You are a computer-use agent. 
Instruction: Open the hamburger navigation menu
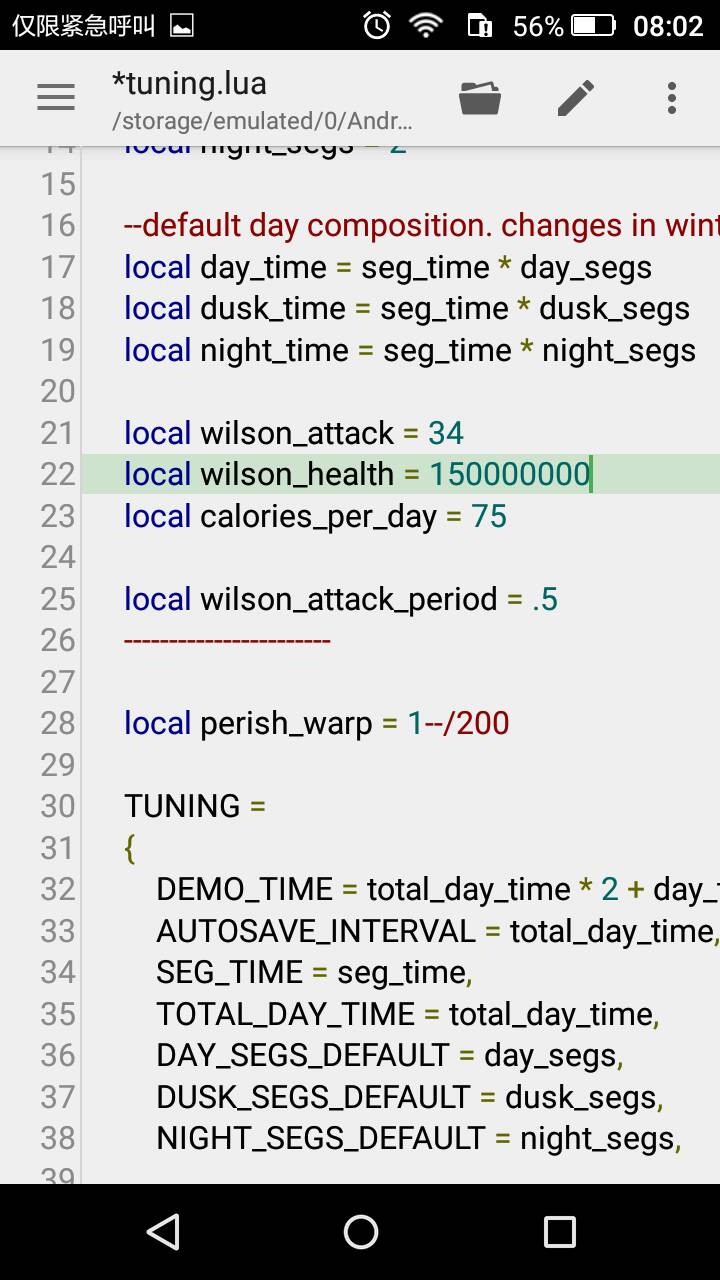[56, 97]
